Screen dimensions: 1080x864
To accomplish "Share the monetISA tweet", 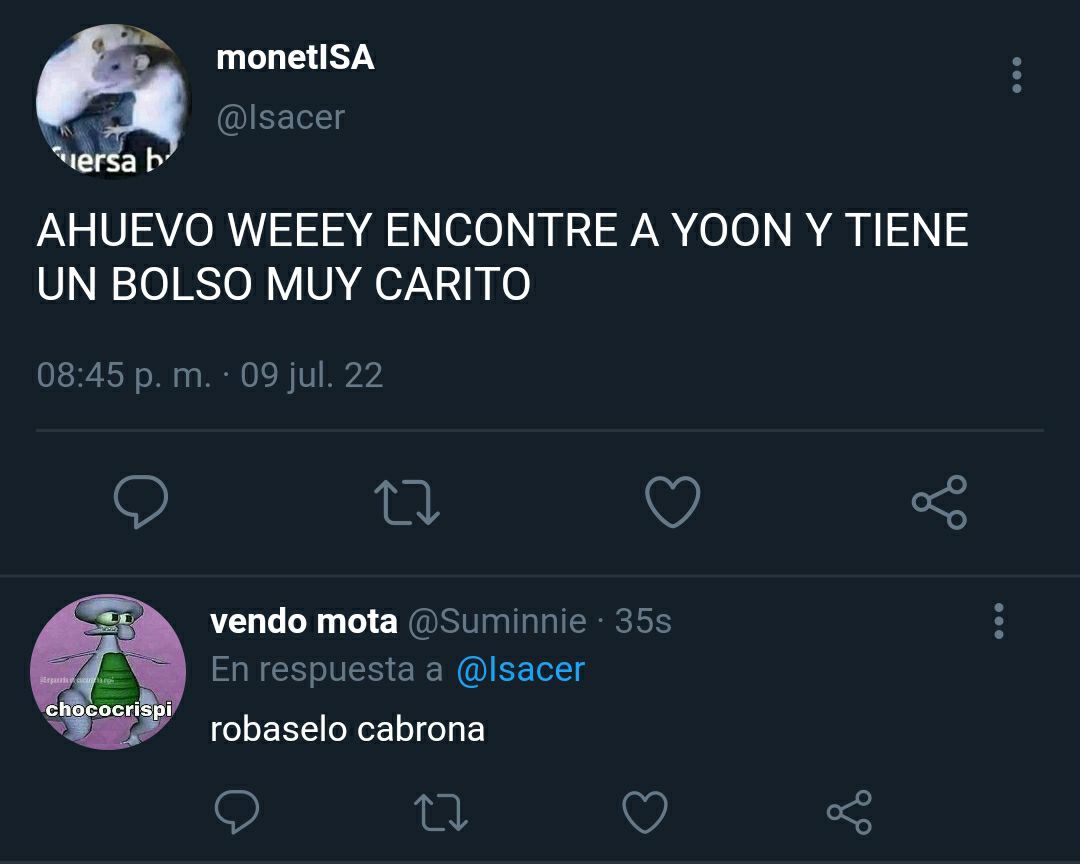I will pos(939,502).
